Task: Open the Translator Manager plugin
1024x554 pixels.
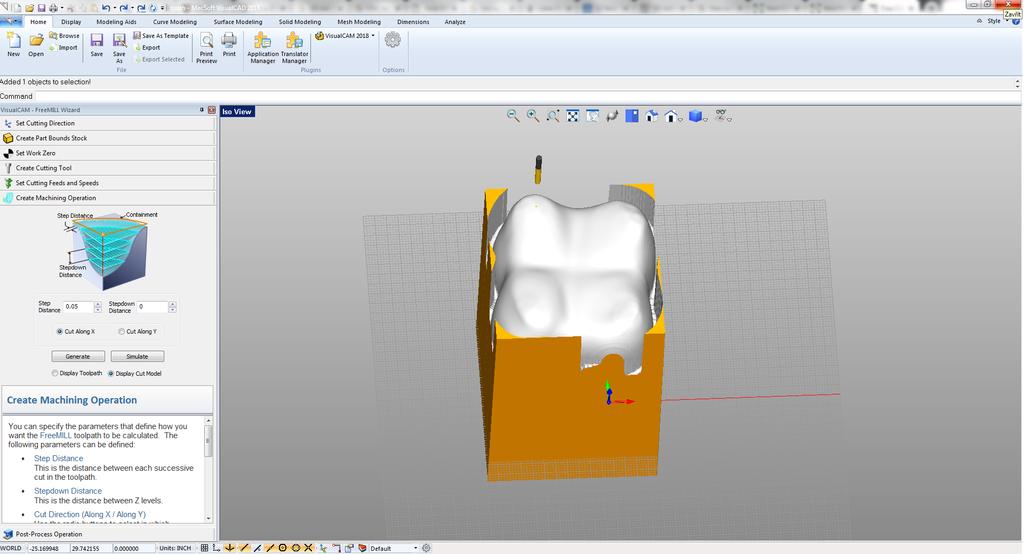Action: [x=295, y=48]
